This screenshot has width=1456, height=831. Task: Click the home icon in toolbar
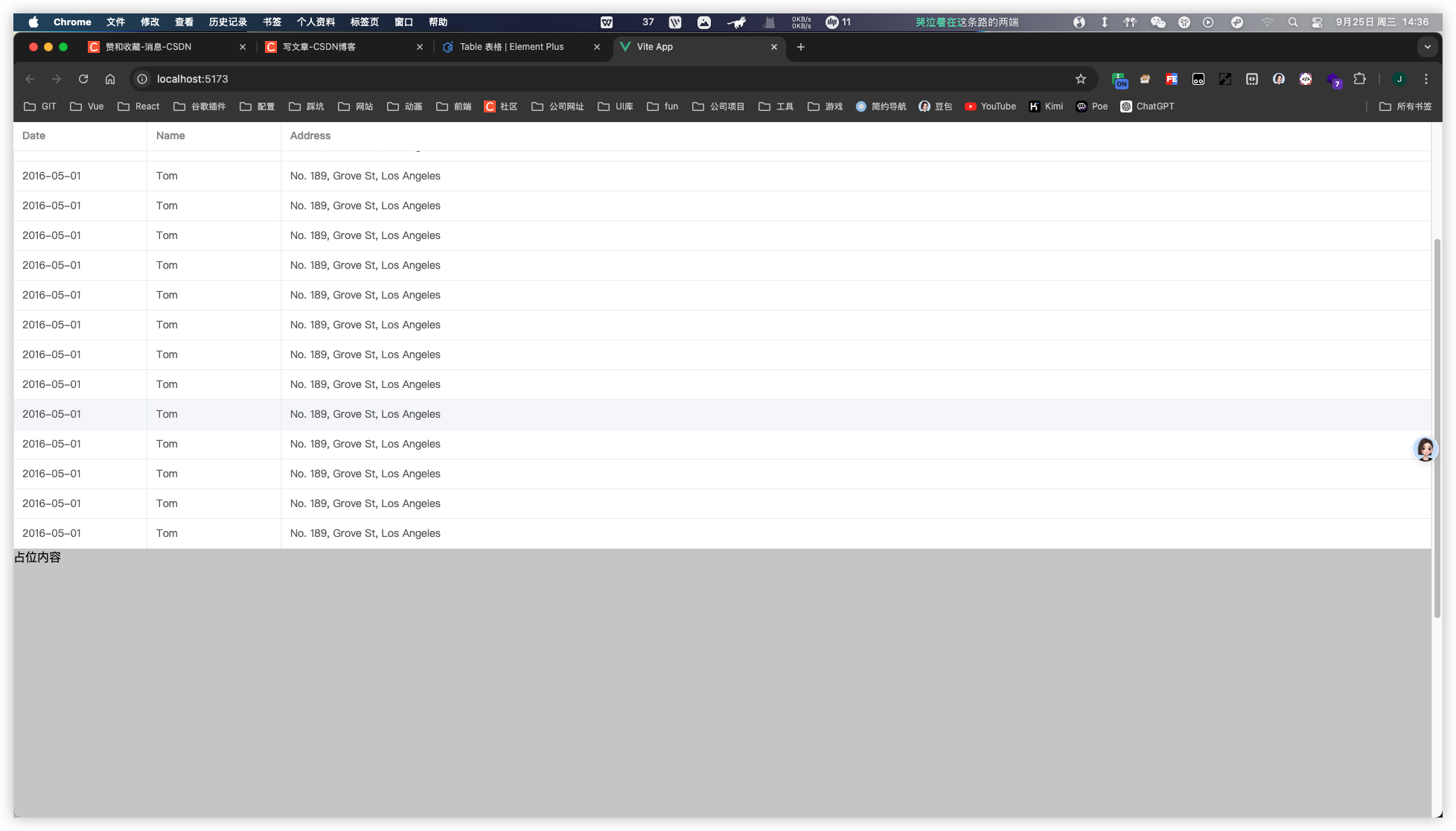pyautogui.click(x=110, y=79)
